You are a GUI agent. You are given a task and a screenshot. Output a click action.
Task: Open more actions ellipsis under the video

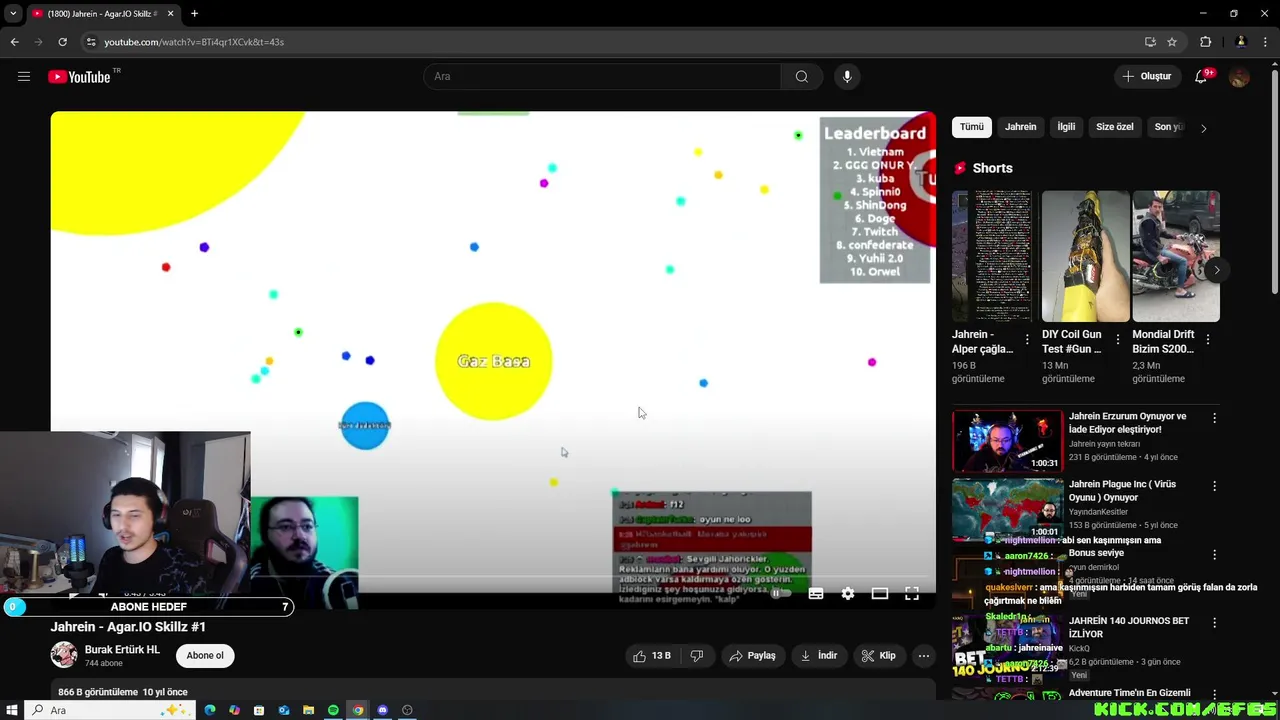(924, 656)
